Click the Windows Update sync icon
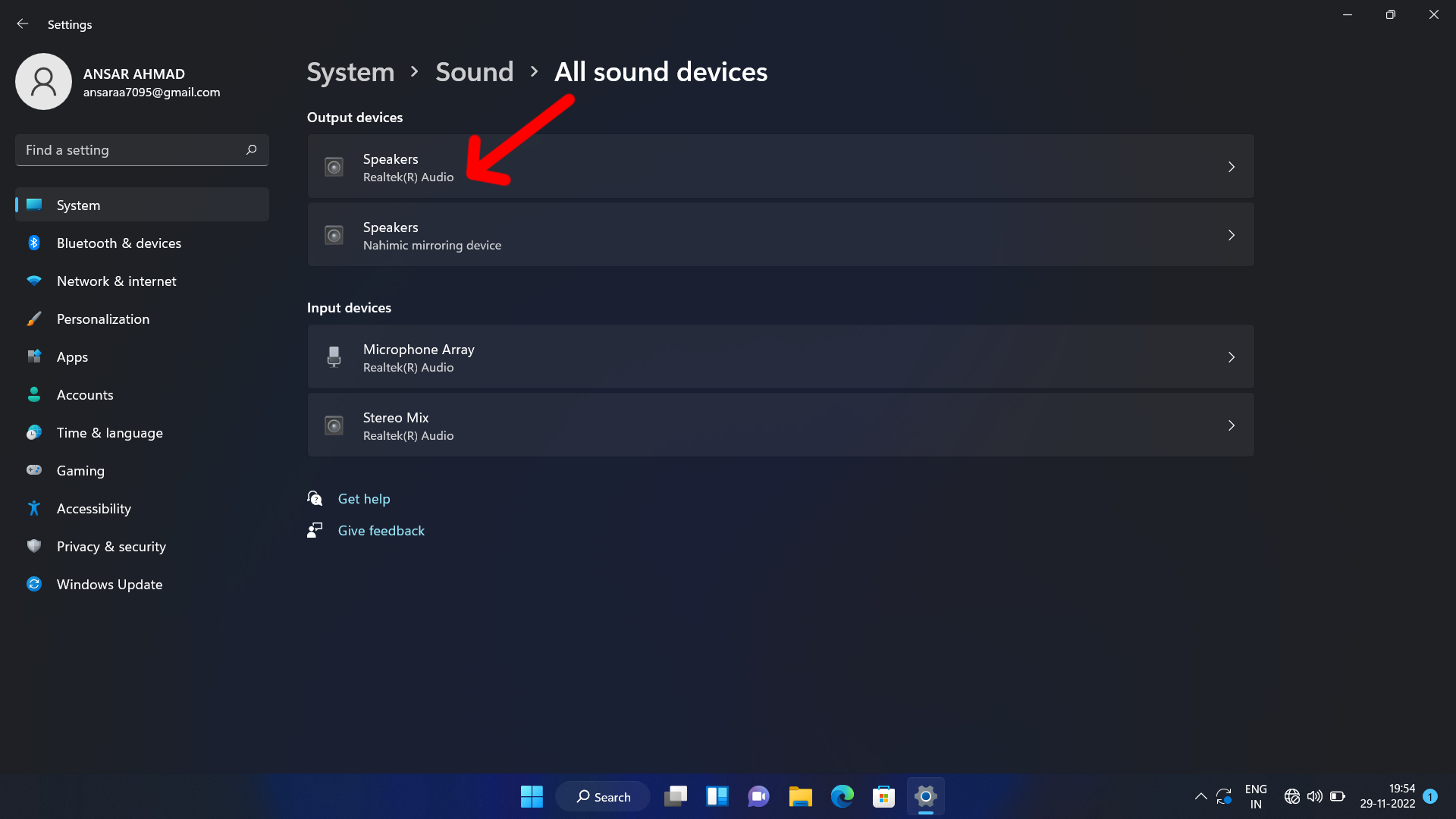Screen dimensions: 1456x819 [34, 584]
